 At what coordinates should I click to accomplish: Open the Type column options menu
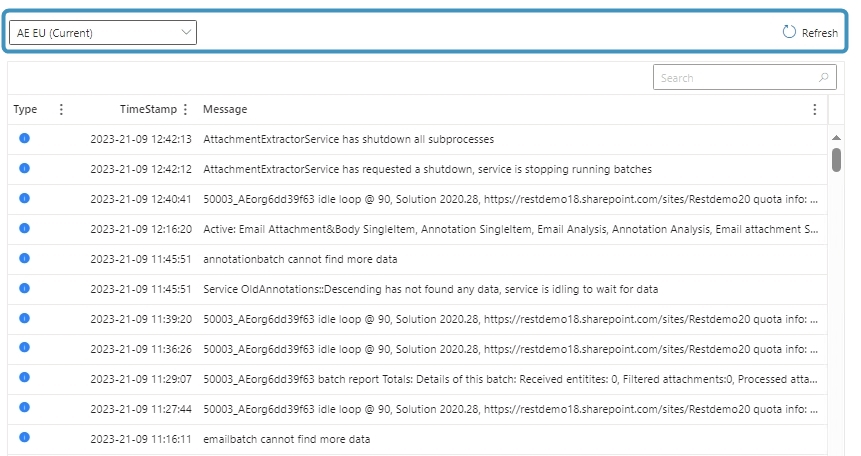click(61, 109)
